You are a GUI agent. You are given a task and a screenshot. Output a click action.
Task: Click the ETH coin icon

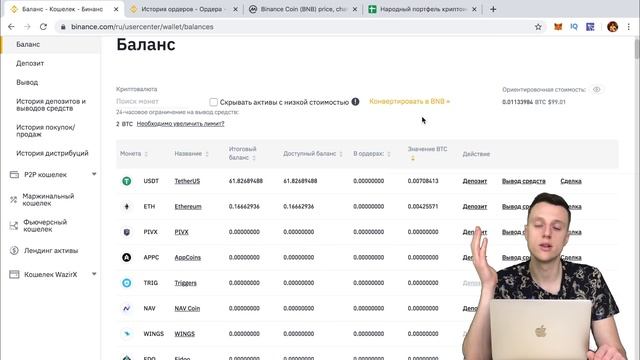tap(127, 207)
